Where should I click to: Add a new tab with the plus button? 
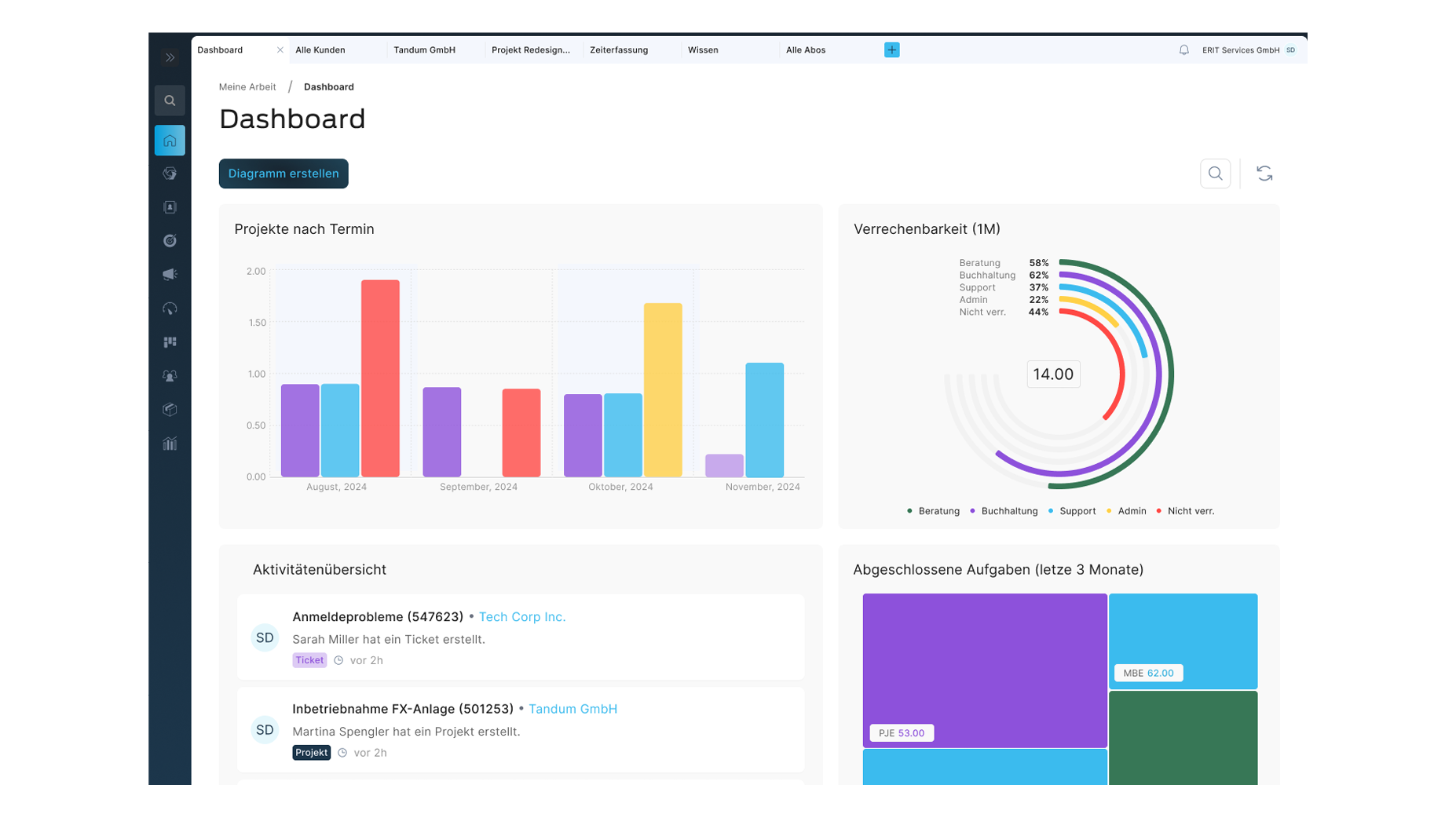pyautogui.click(x=891, y=49)
